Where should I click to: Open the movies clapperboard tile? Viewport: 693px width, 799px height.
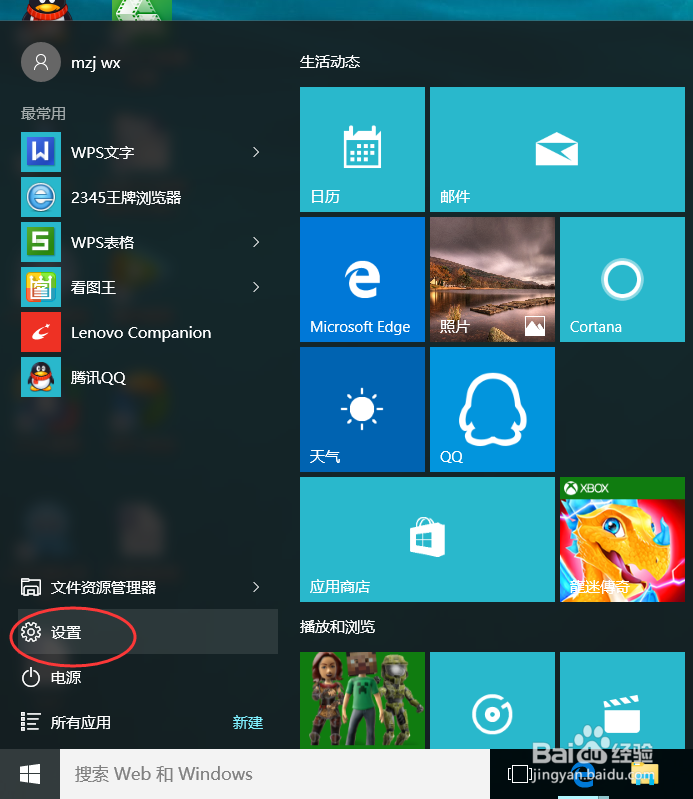tap(622, 700)
